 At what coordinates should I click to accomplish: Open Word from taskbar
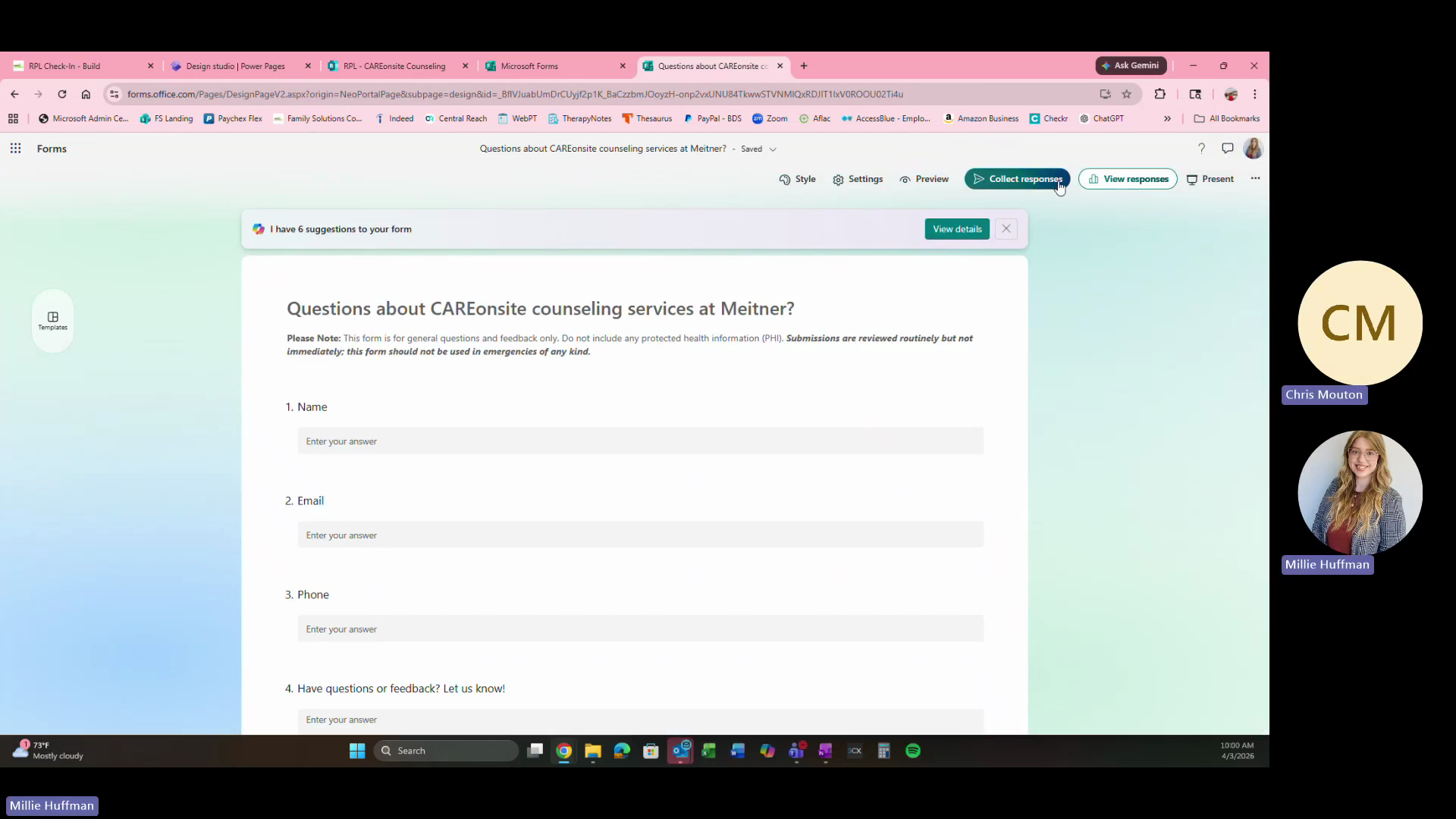point(738,751)
